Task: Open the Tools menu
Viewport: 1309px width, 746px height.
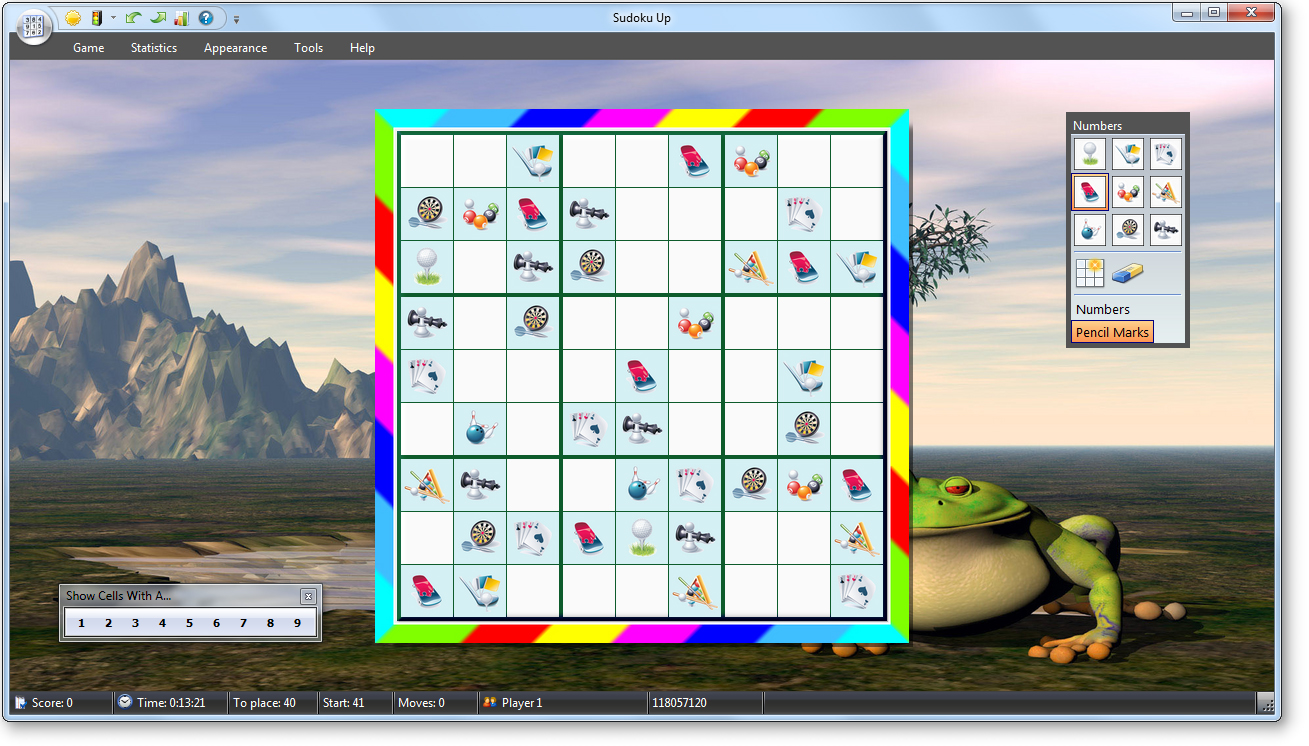Action: tap(308, 47)
